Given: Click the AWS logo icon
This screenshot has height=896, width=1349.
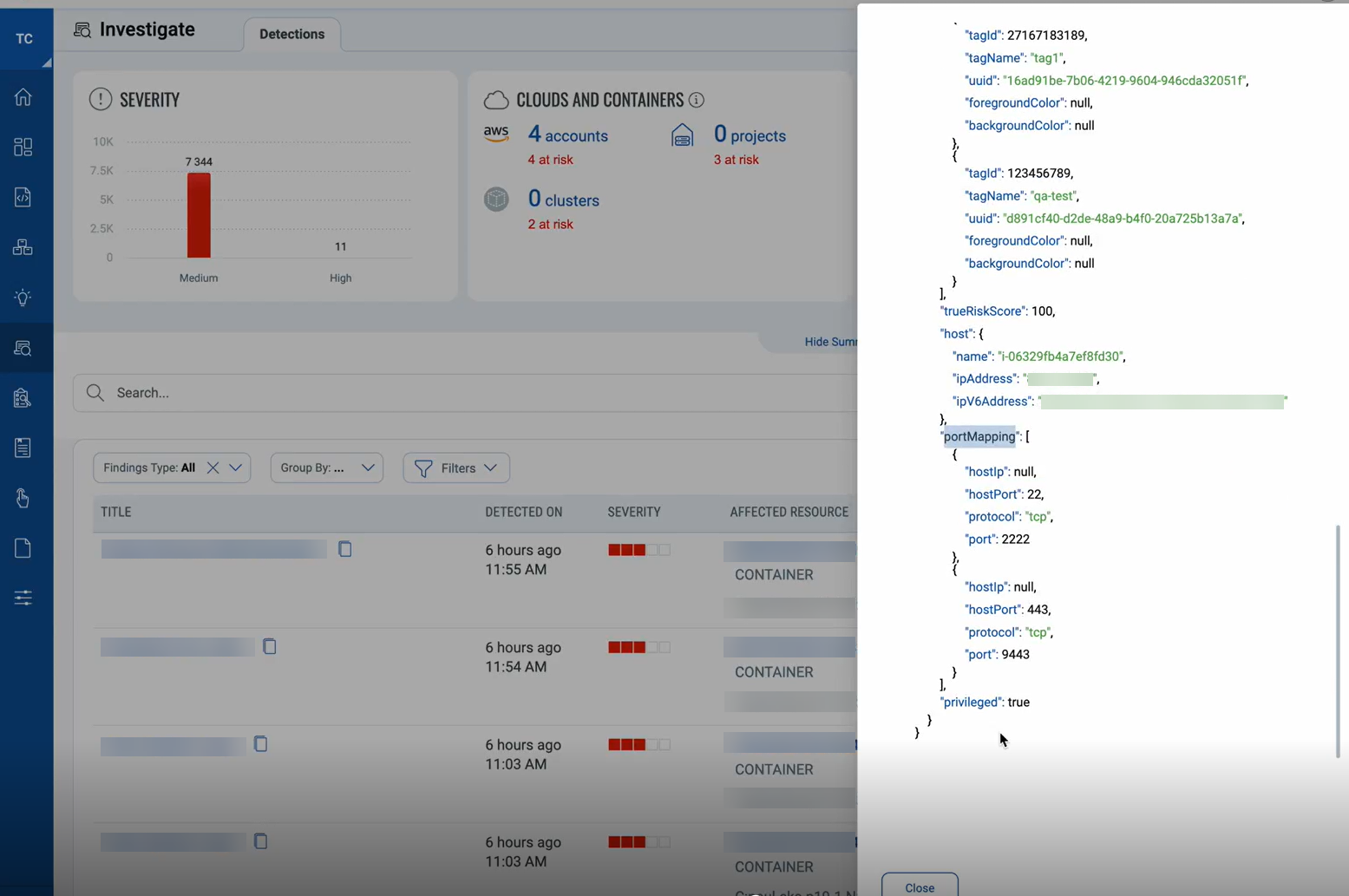Looking at the screenshot, I should (x=496, y=134).
